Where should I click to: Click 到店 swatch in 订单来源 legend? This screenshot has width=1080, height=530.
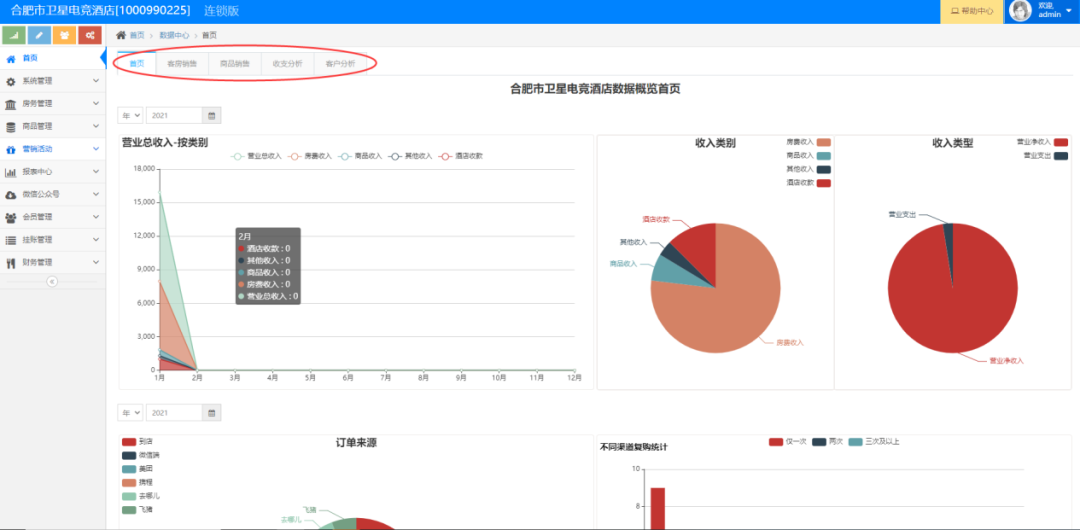pos(129,441)
